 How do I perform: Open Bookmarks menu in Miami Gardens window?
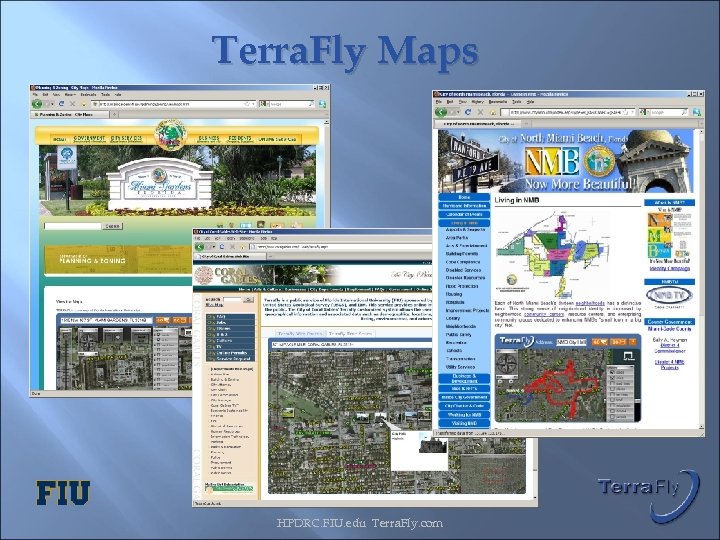point(88,95)
